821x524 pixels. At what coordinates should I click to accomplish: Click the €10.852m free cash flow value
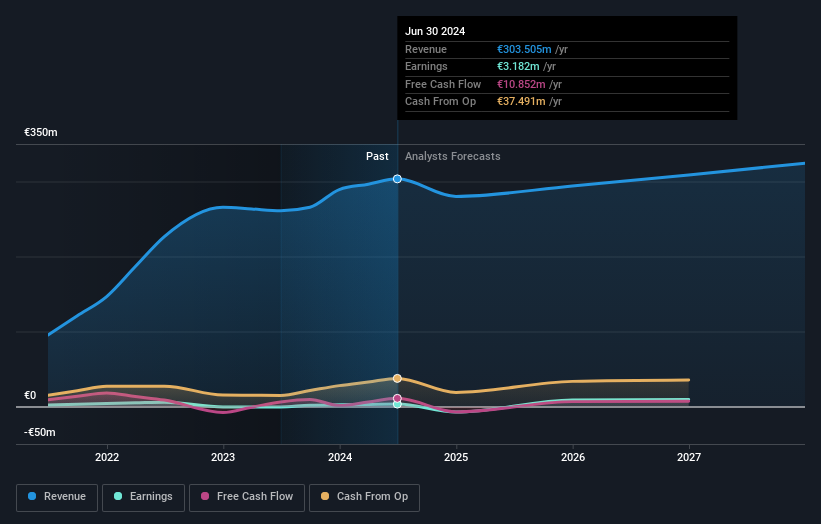(521, 84)
